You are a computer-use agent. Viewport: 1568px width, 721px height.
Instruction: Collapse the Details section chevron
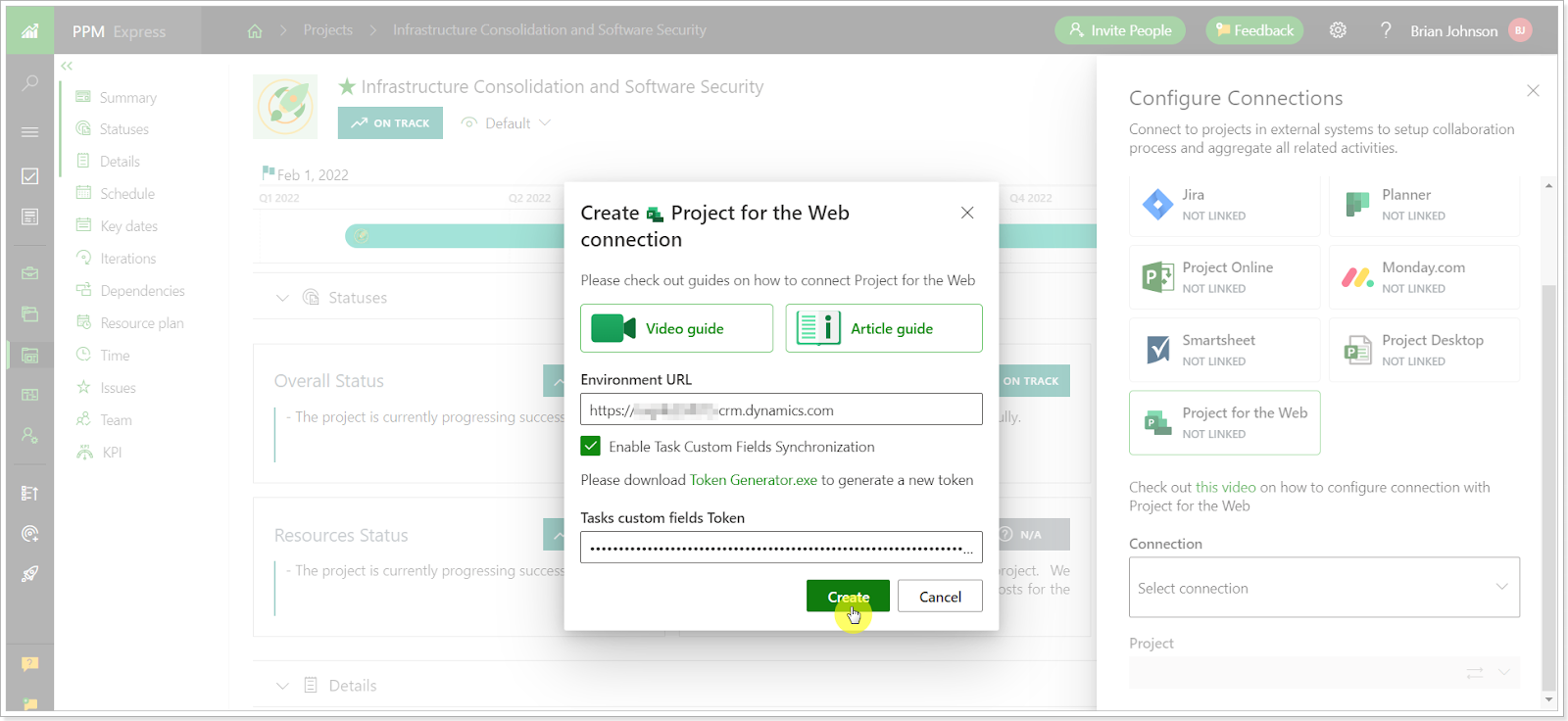pos(282,686)
